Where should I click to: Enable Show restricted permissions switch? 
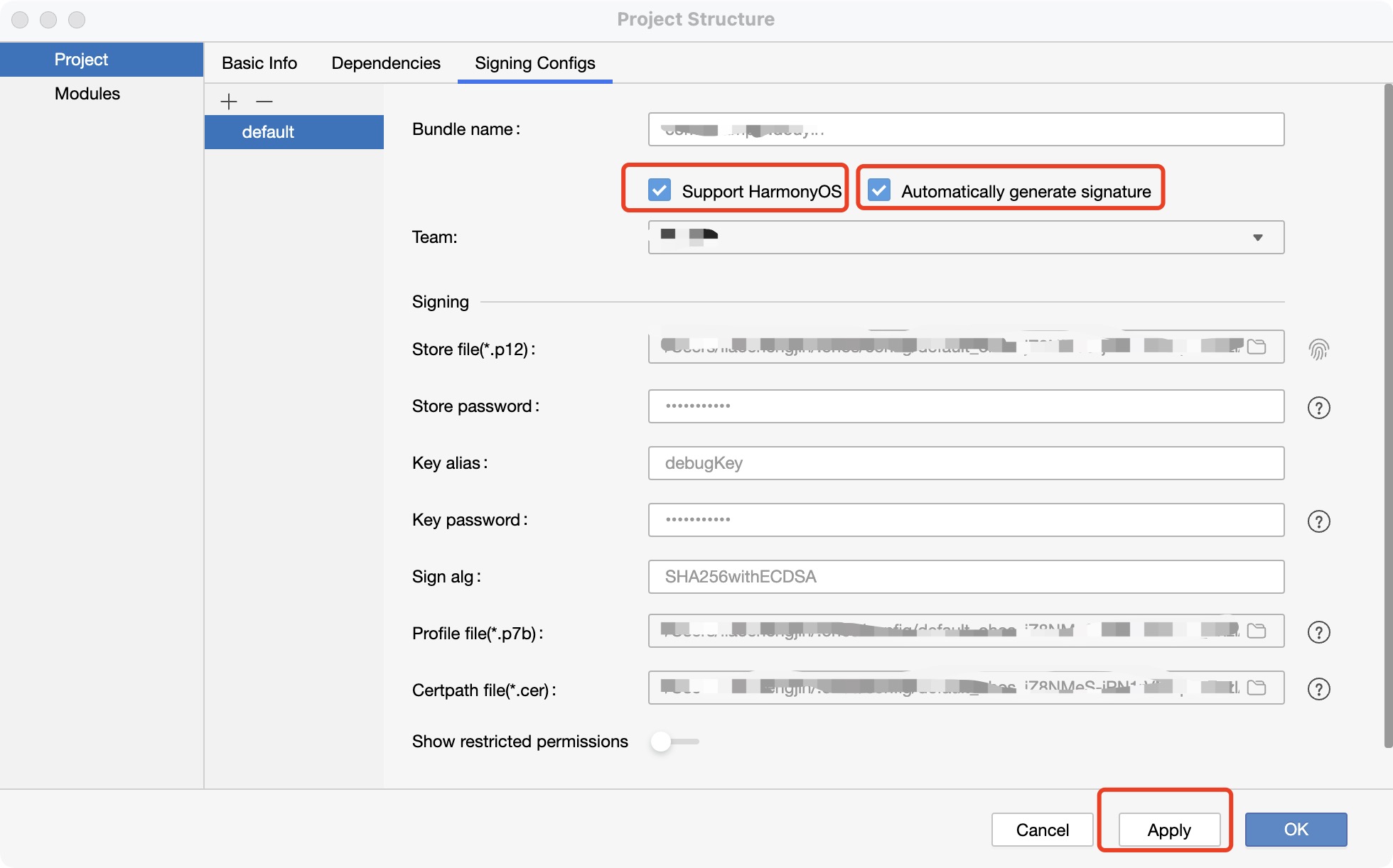pos(674,742)
